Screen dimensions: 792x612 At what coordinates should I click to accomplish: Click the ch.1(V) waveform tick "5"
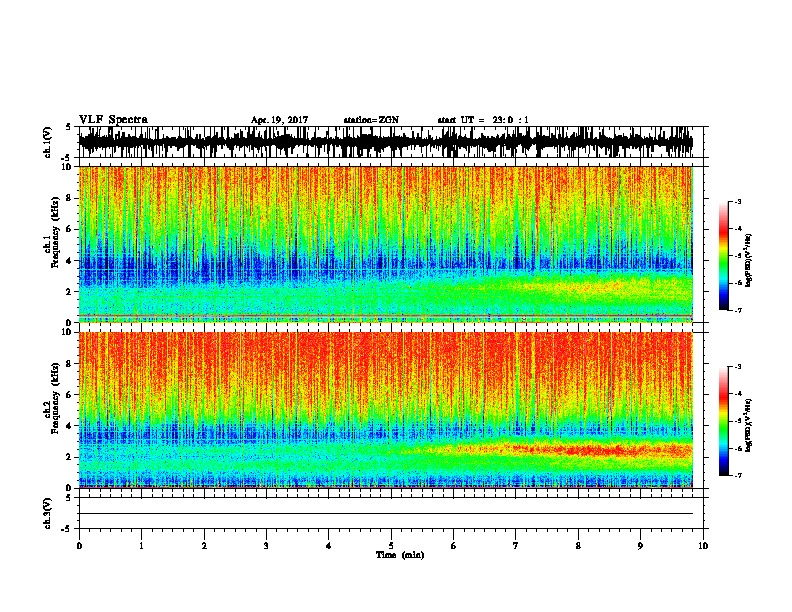[x=69, y=128]
